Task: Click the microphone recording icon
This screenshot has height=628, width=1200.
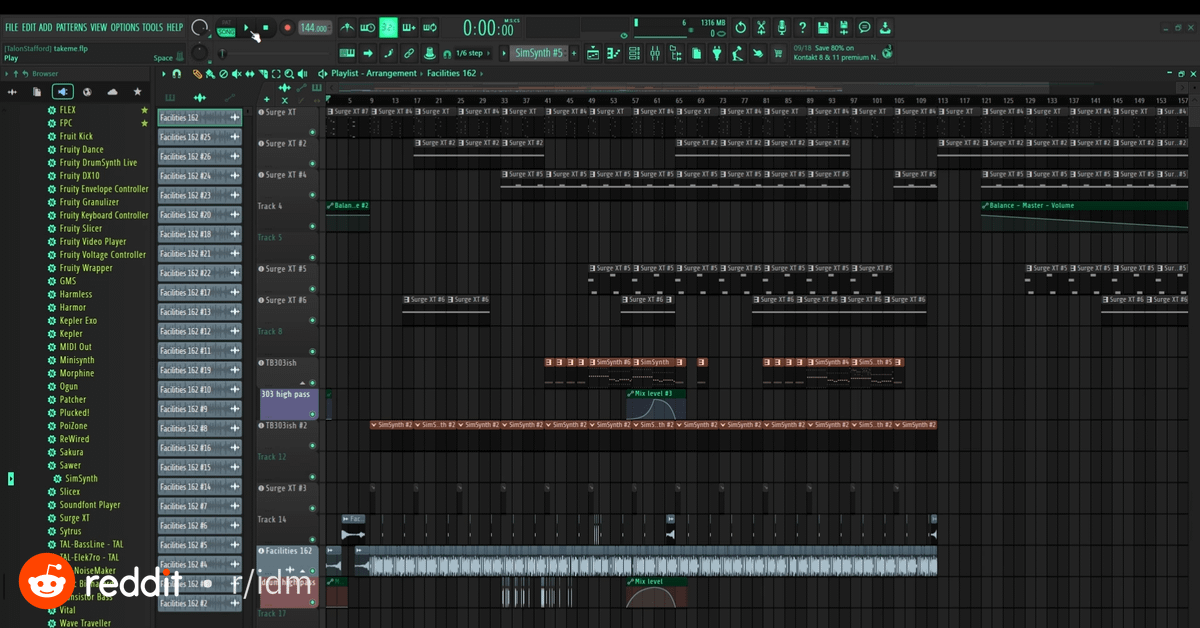Action: tap(781, 28)
